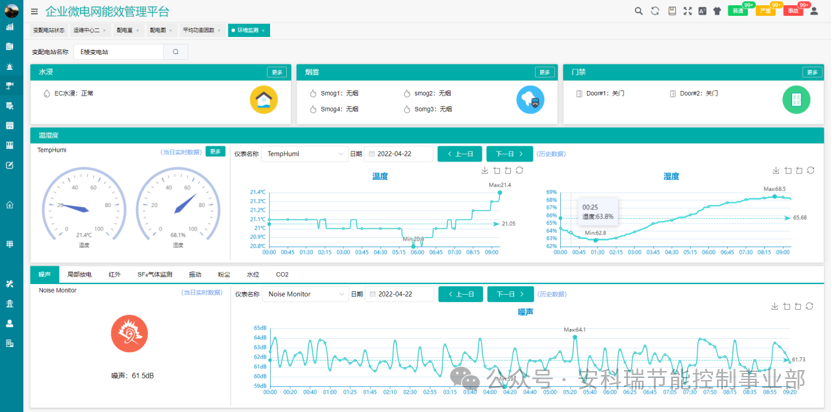Select the CO2 sensor tab

pos(282,274)
